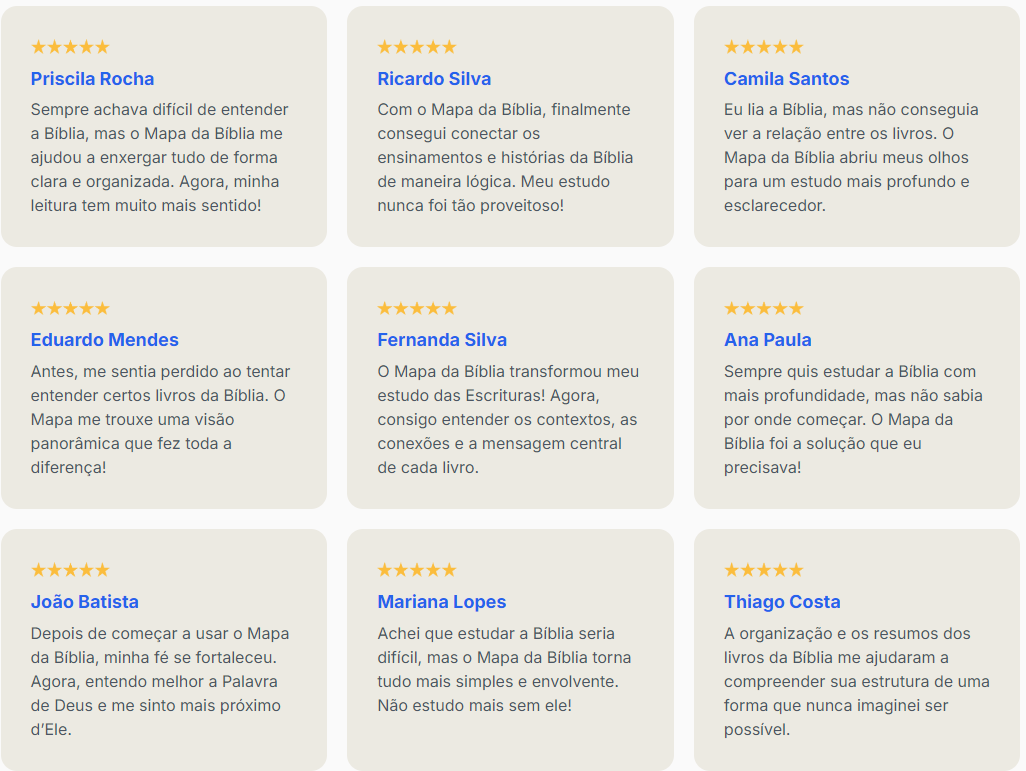Click the star rating above João Batista
The height and width of the screenshot is (771, 1026).
[x=70, y=570]
